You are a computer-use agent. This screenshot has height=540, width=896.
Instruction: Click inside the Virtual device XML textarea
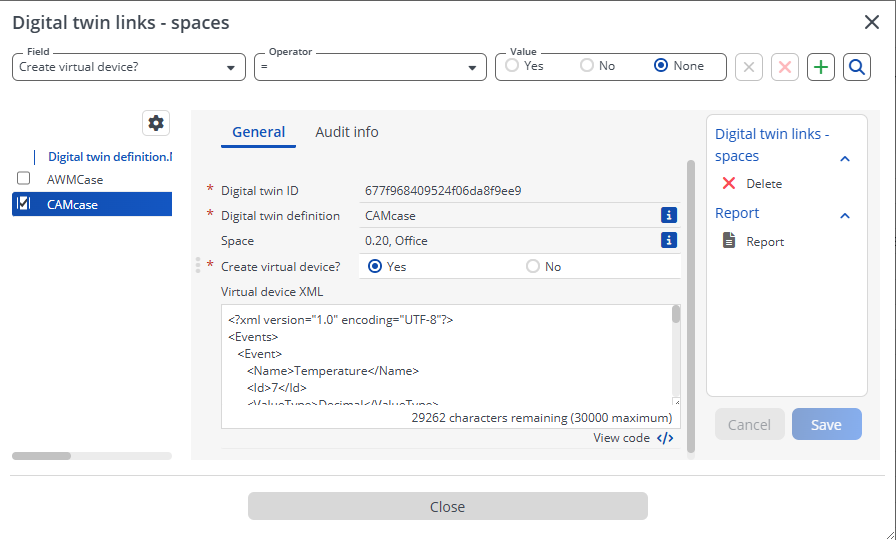[447, 354]
